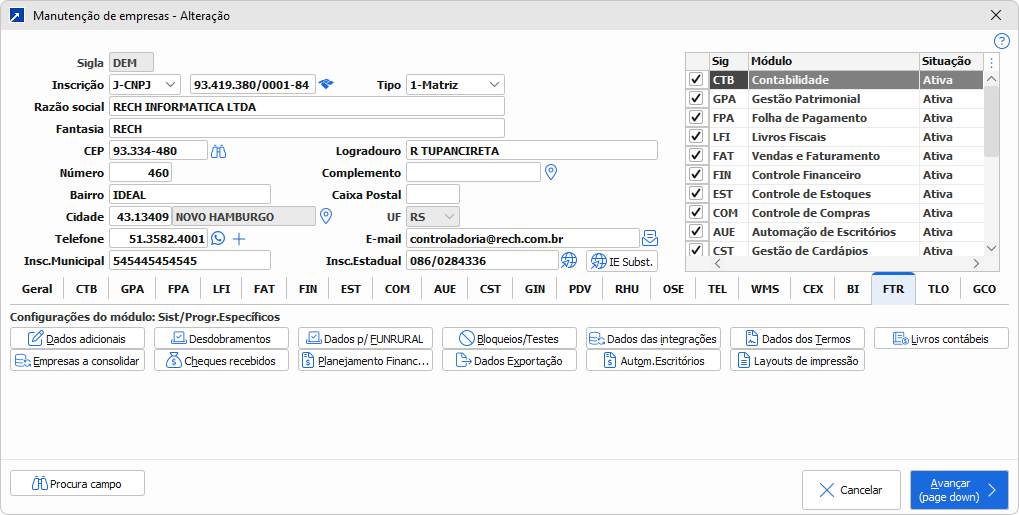Switch to the Geral tab
This screenshot has height=515, width=1019.
pyautogui.click(x=37, y=289)
